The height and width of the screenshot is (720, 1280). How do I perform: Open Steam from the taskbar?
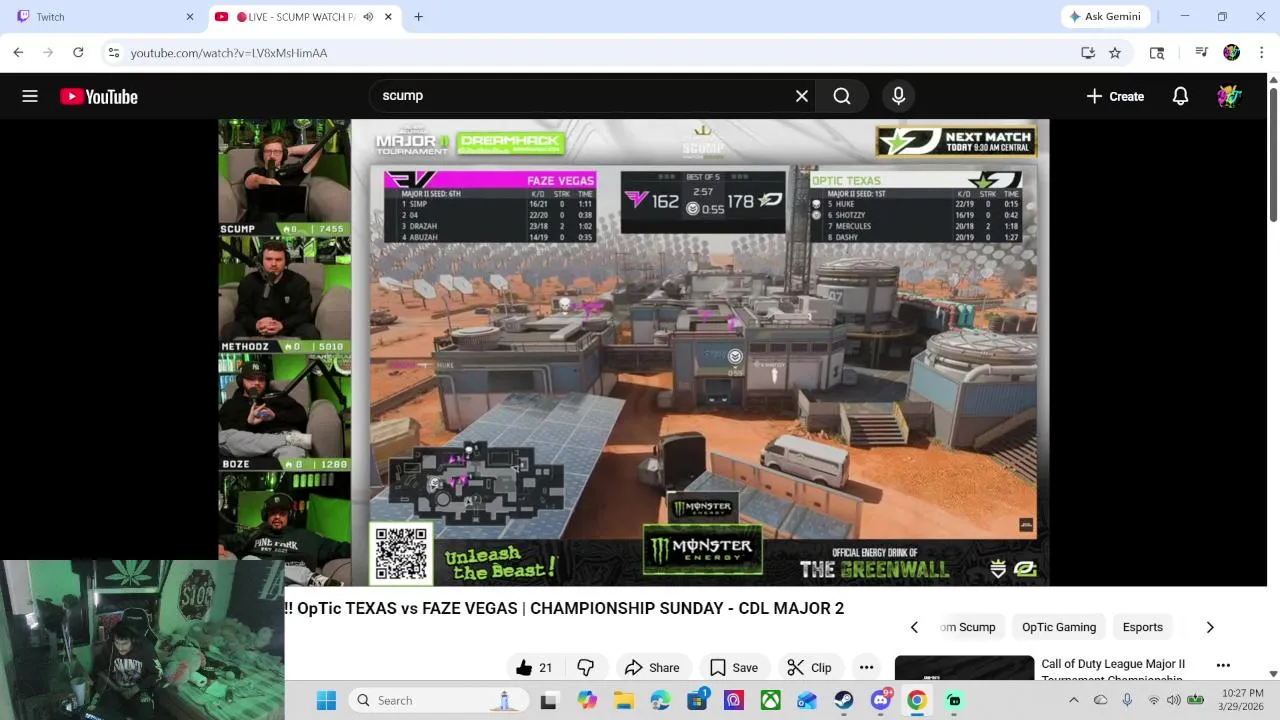coord(844,700)
